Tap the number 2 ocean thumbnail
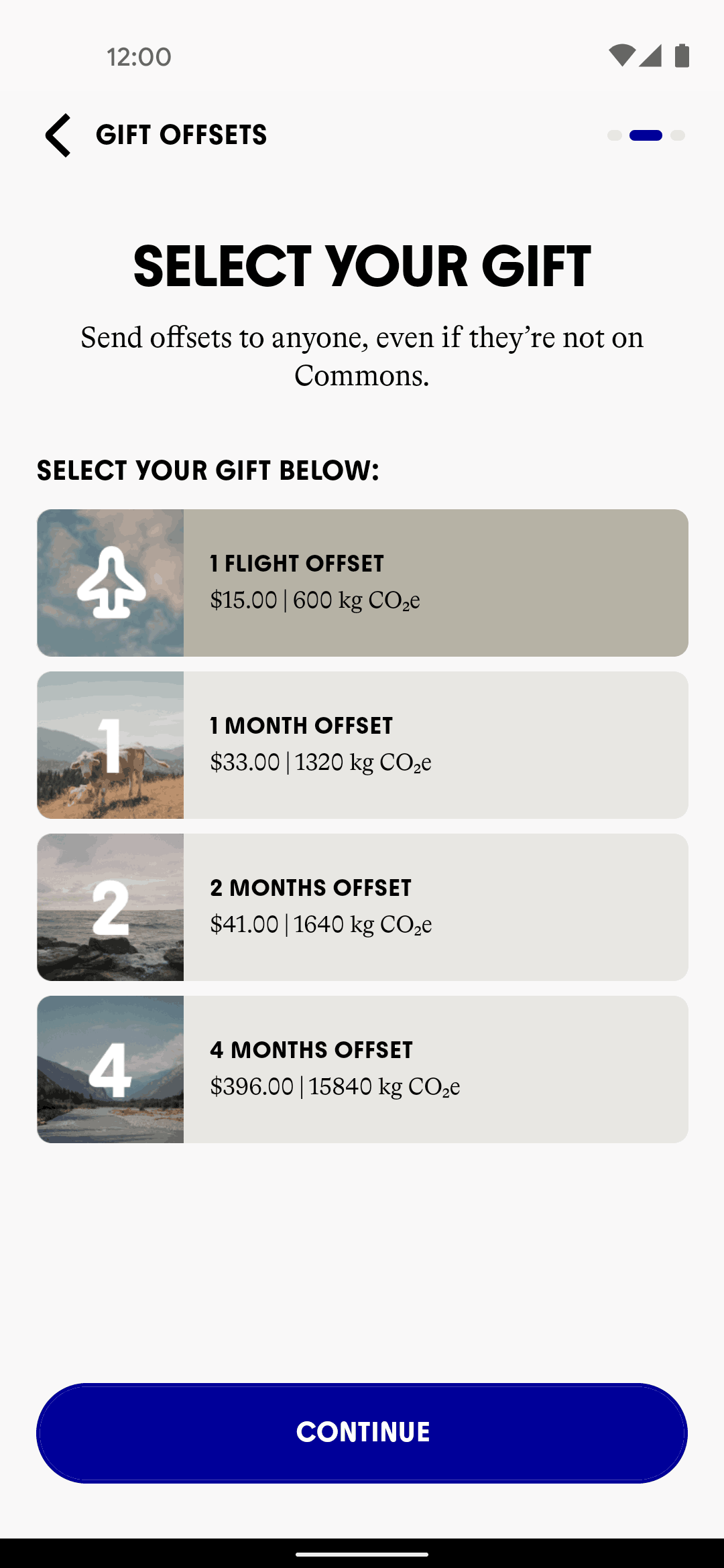Viewport: 724px width, 1568px height. point(111,907)
